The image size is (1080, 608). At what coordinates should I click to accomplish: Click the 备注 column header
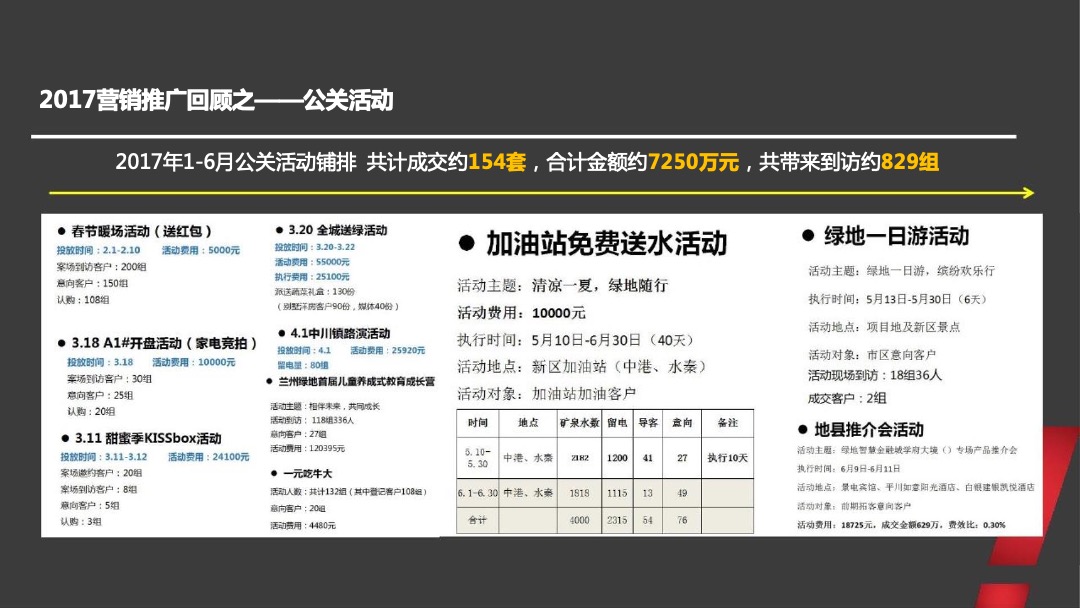pyautogui.click(x=727, y=423)
